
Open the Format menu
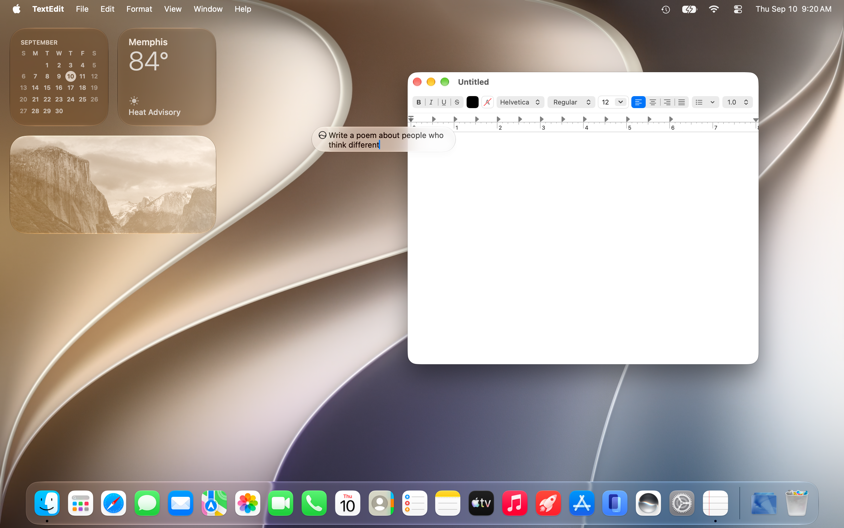(x=139, y=9)
